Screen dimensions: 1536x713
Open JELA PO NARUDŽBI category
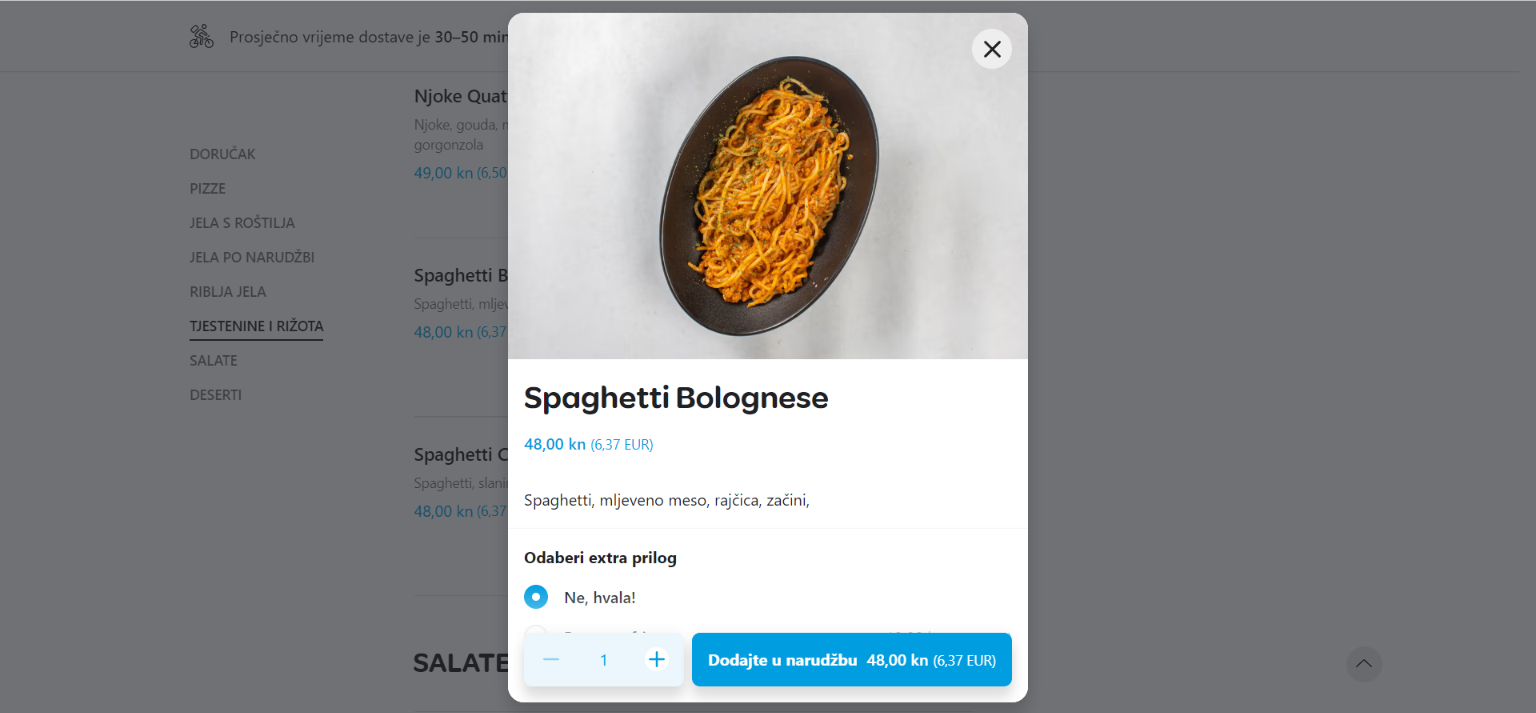(x=252, y=257)
